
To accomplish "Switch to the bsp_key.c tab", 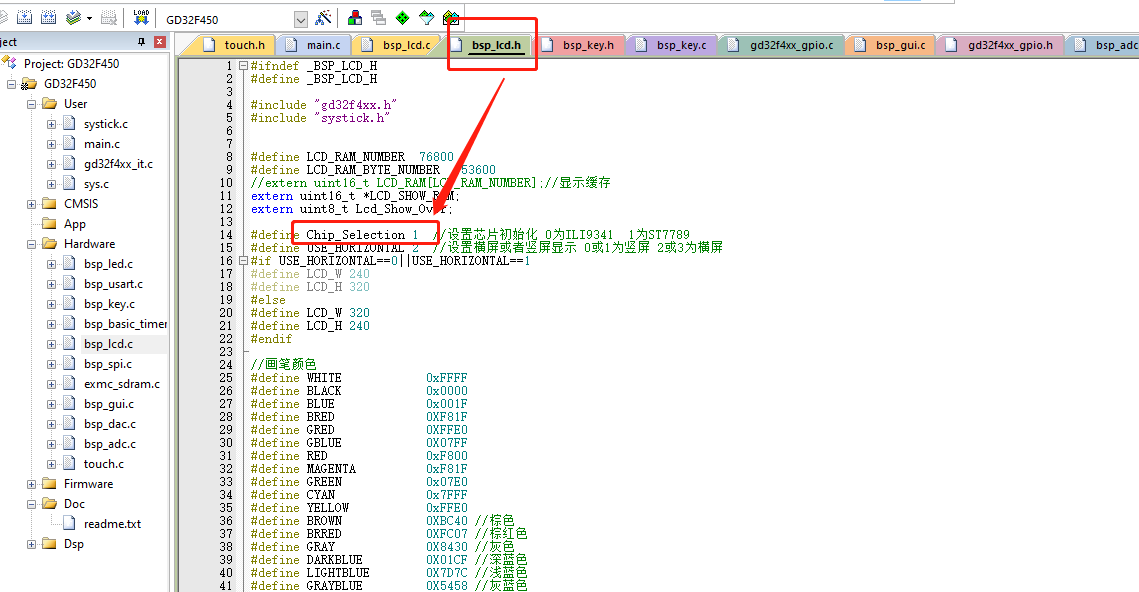I will 672,45.
